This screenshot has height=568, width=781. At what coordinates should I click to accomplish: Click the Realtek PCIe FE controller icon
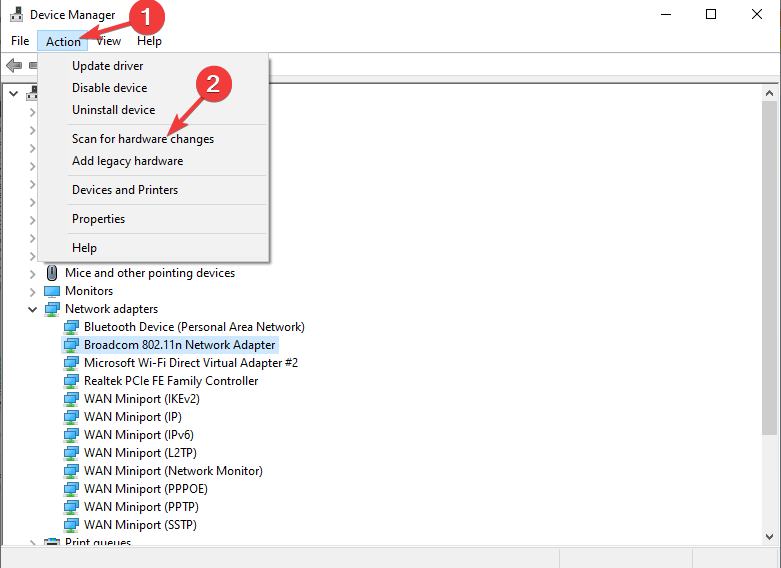71,381
